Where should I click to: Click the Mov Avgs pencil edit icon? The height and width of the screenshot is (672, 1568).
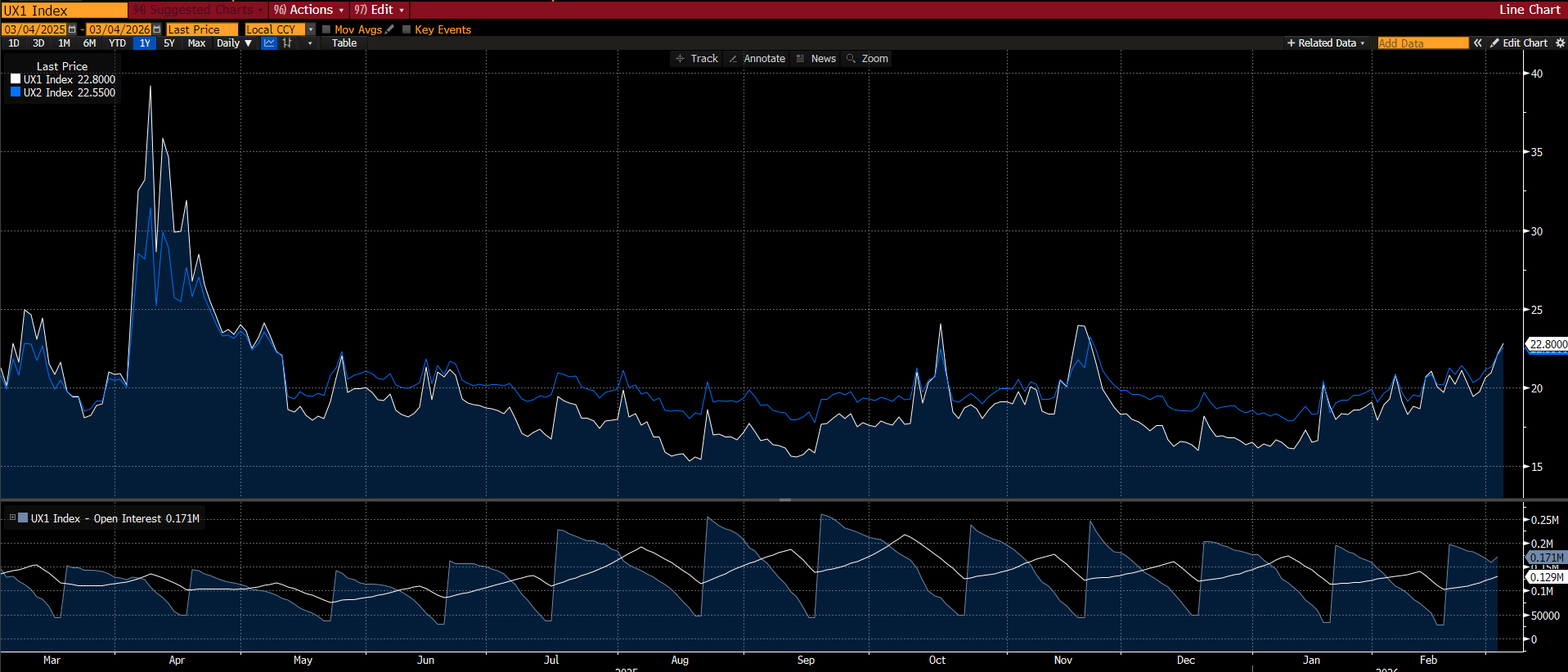[390, 29]
